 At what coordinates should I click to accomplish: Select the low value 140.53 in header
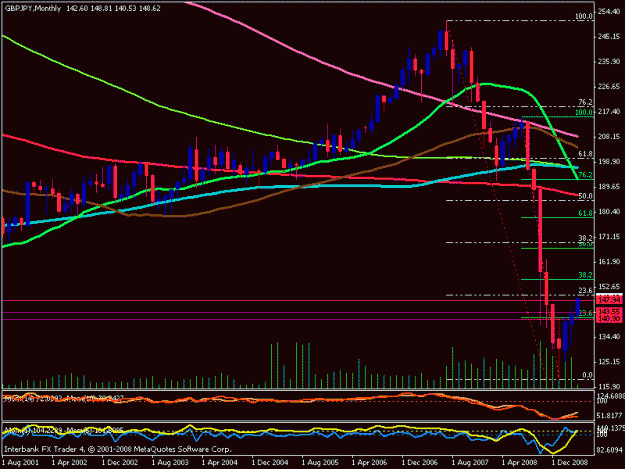point(126,8)
